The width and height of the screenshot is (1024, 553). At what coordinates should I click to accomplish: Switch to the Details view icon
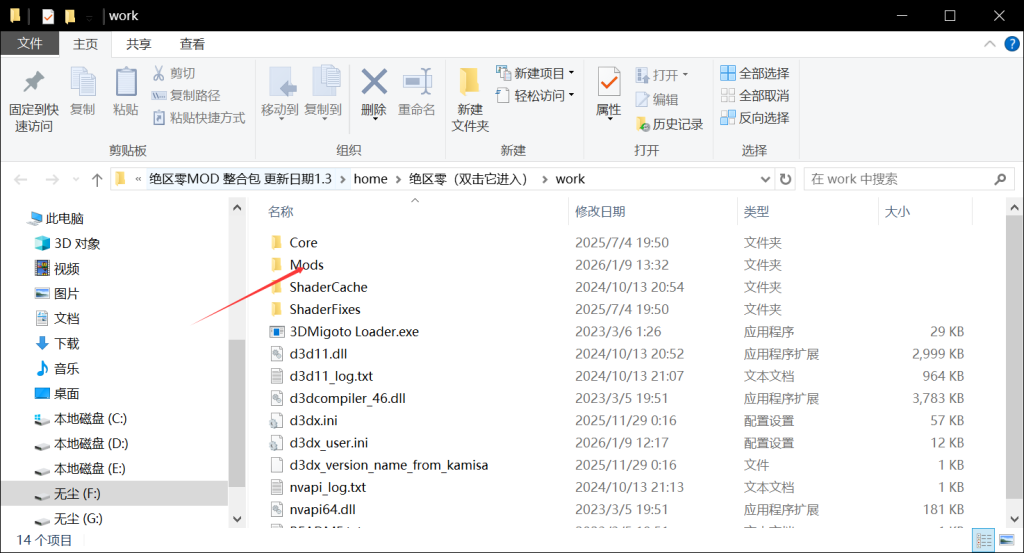click(x=984, y=541)
